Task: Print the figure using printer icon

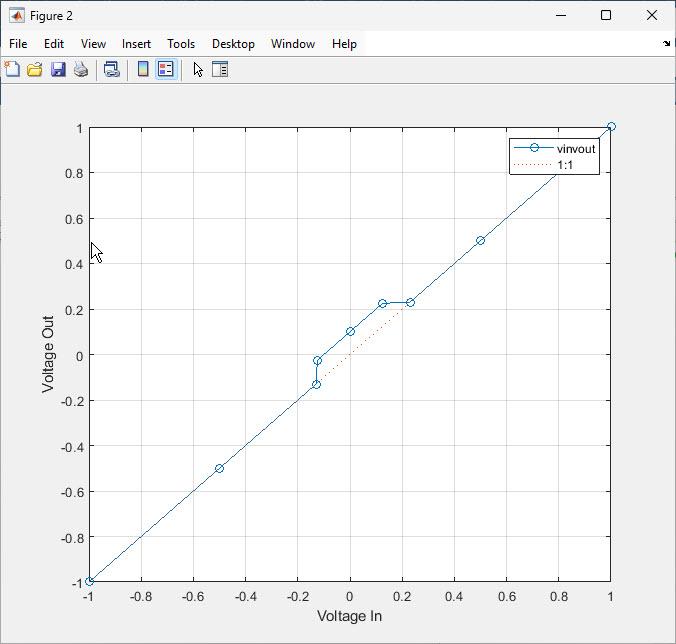Action: pos(80,69)
